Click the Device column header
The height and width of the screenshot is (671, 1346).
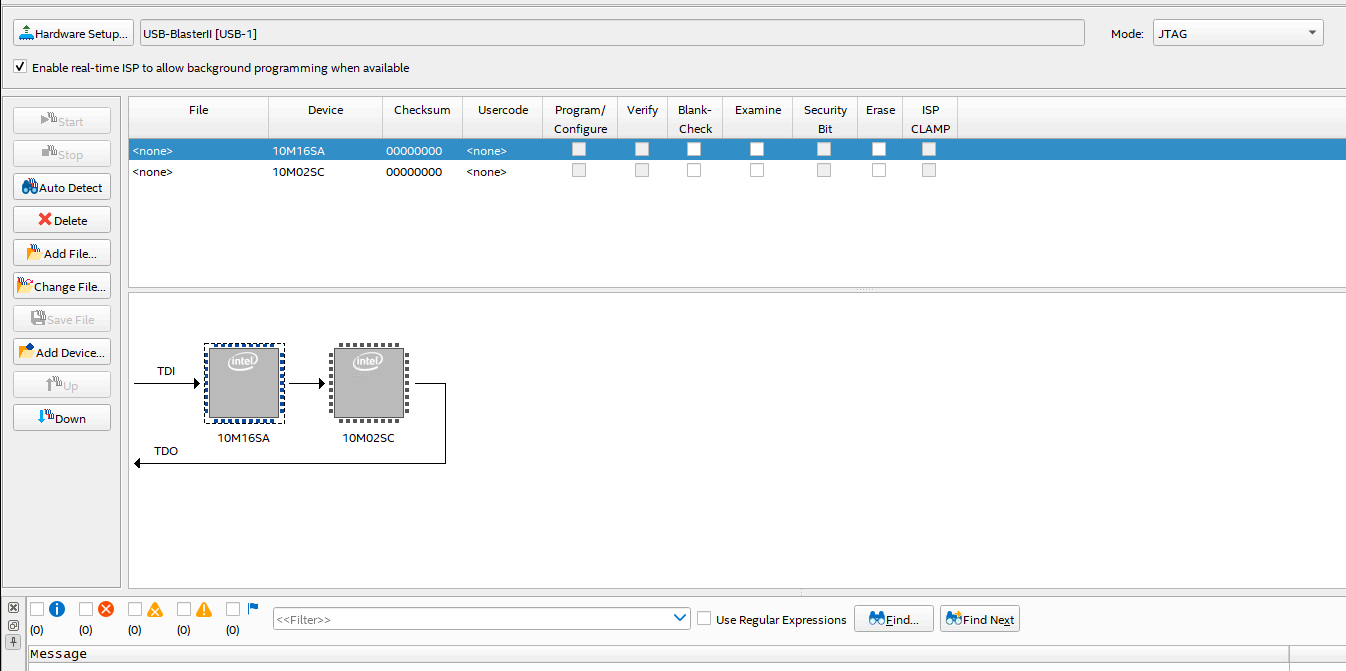click(x=326, y=118)
